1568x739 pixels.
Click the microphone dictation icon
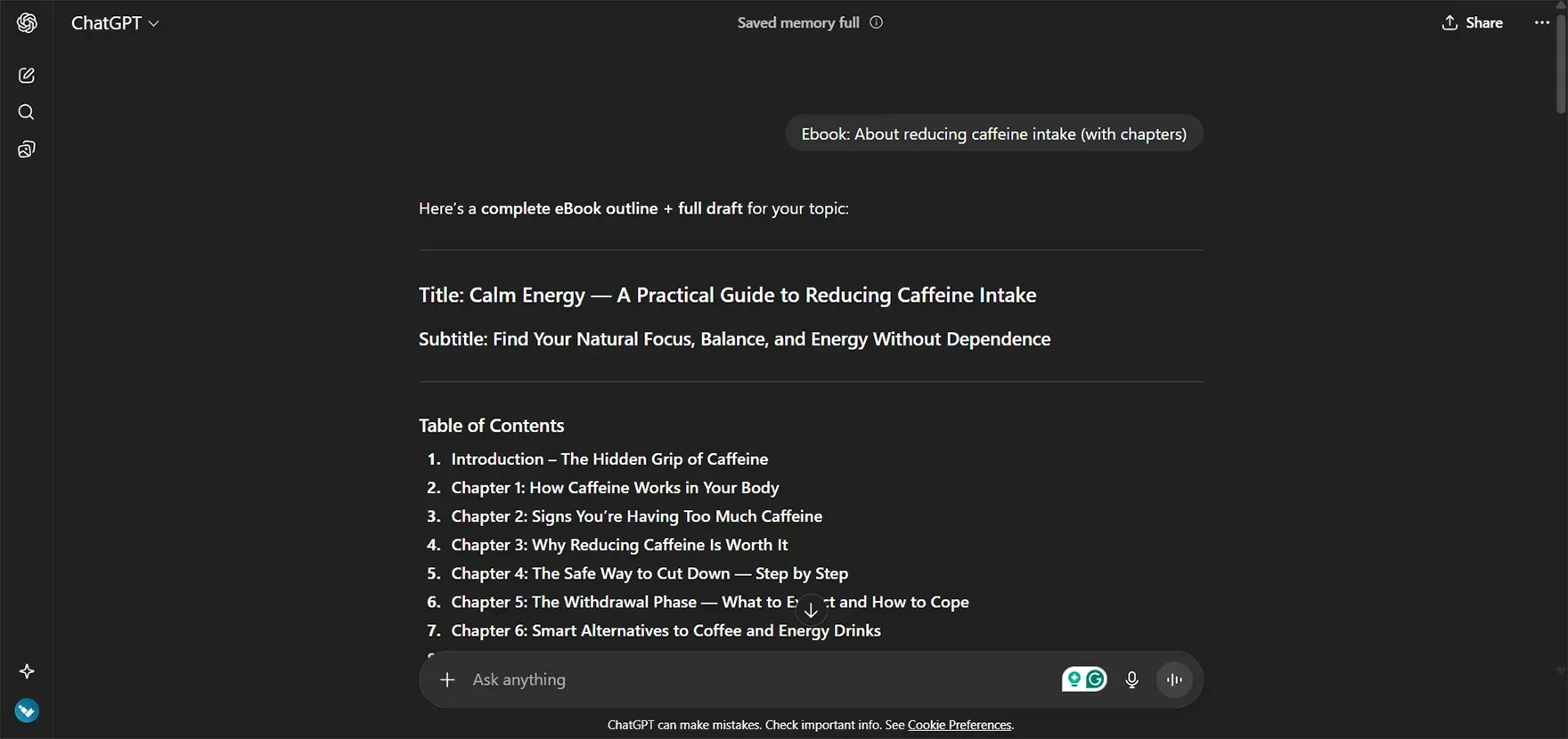click(1131, 679)
